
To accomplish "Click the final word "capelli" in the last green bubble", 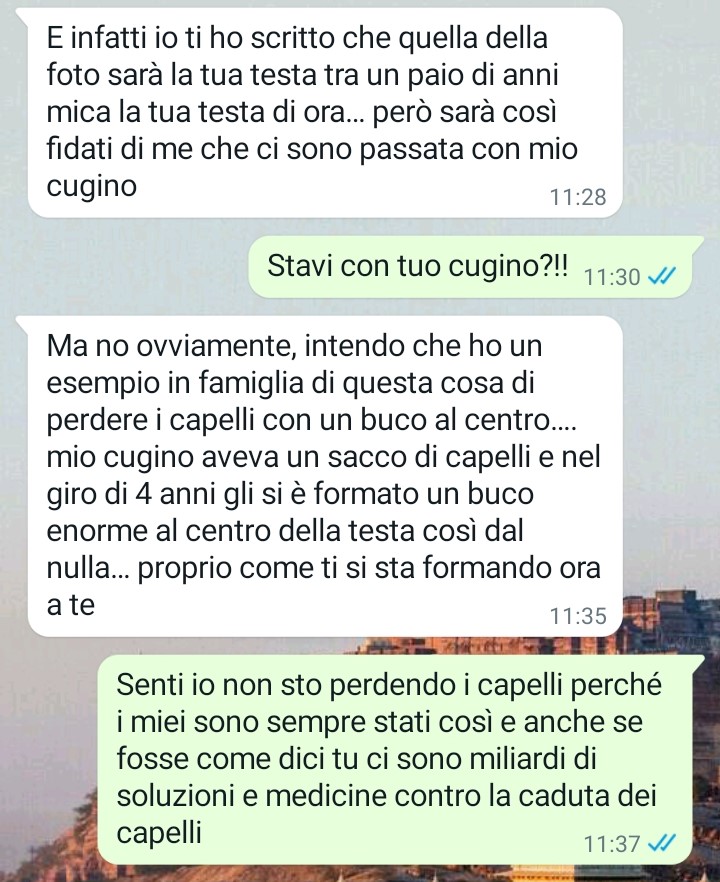I will [159, 833].
